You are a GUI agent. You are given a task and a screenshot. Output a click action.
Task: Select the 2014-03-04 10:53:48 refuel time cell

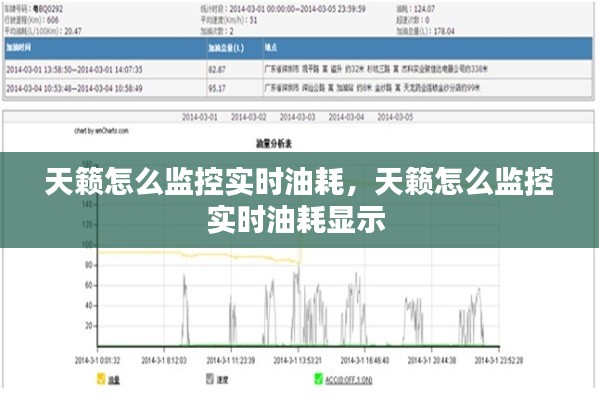[74, 89]
